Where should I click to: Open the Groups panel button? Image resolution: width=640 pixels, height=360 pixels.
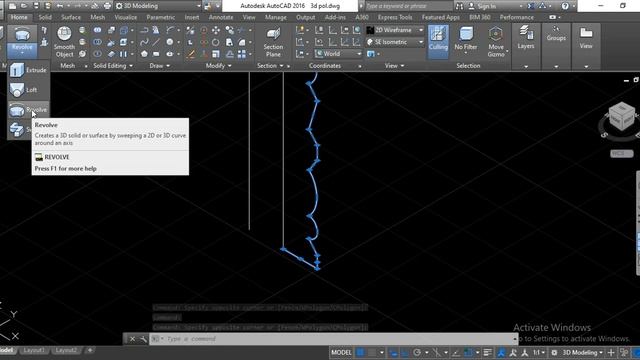[x=556, y=46]
